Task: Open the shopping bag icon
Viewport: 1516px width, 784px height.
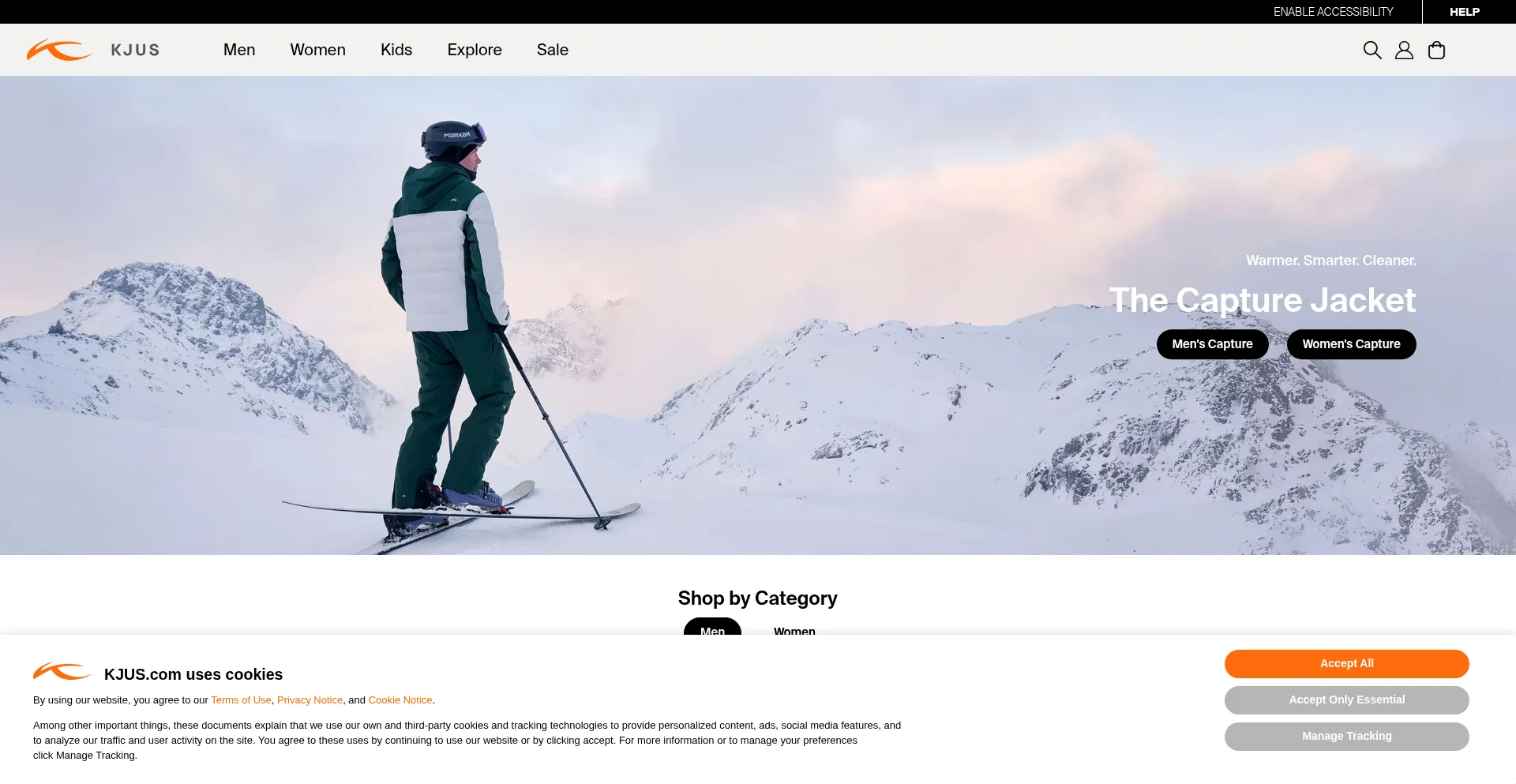Action: point(1437,51)
